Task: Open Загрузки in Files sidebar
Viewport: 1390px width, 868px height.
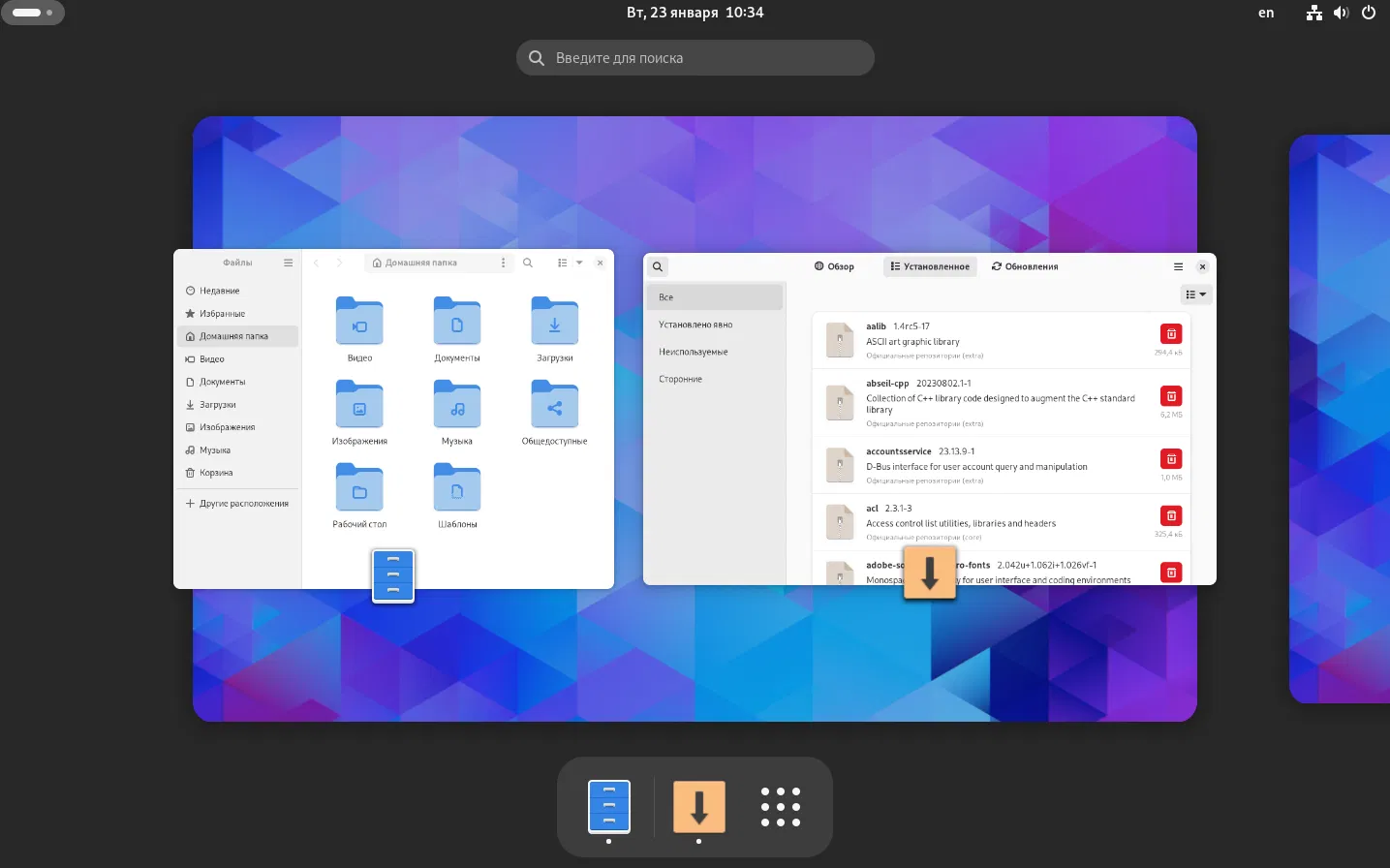Action: [238, 405]
